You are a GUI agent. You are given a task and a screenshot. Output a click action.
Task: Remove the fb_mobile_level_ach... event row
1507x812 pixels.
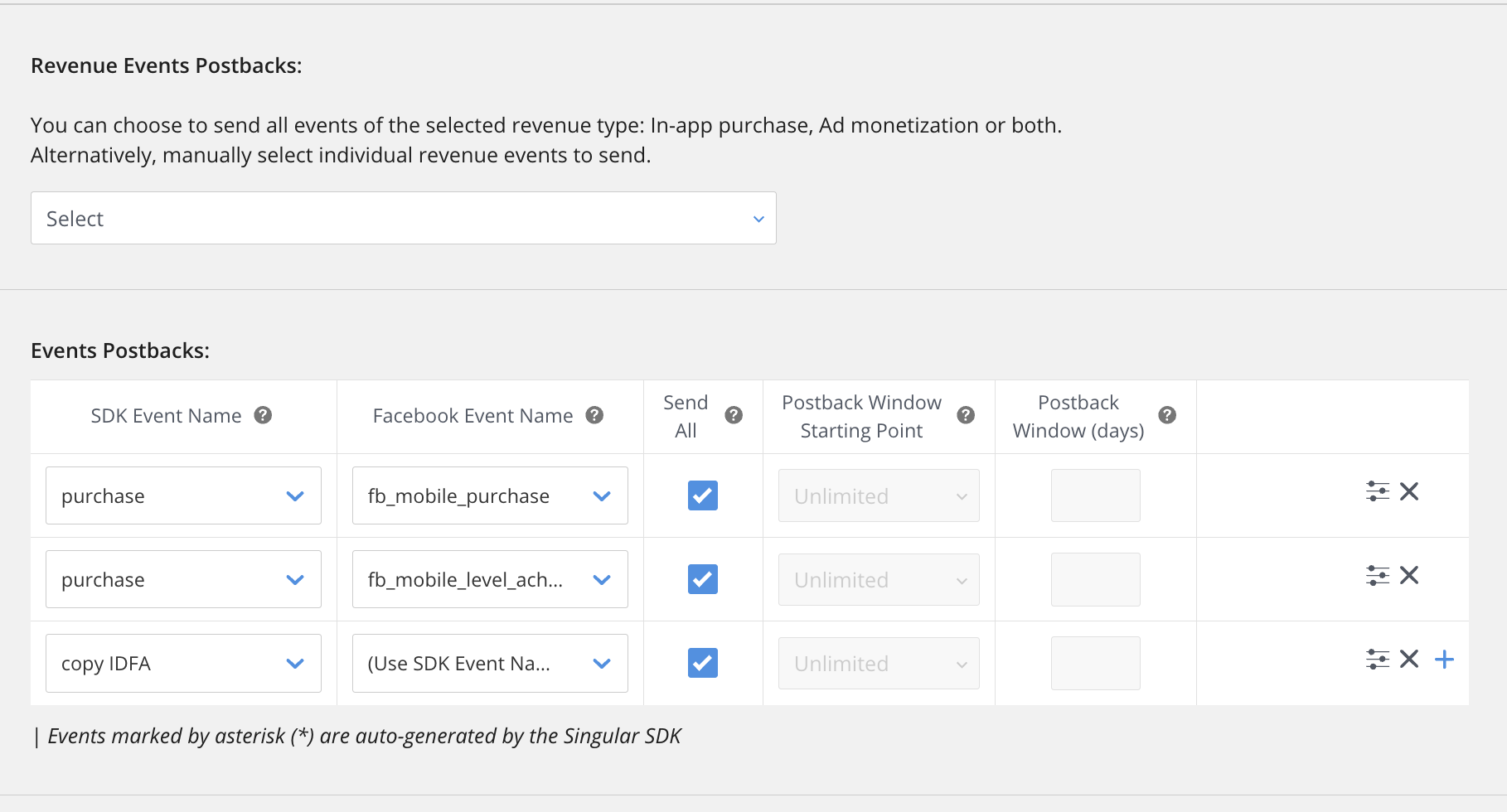coord(1409,575)
